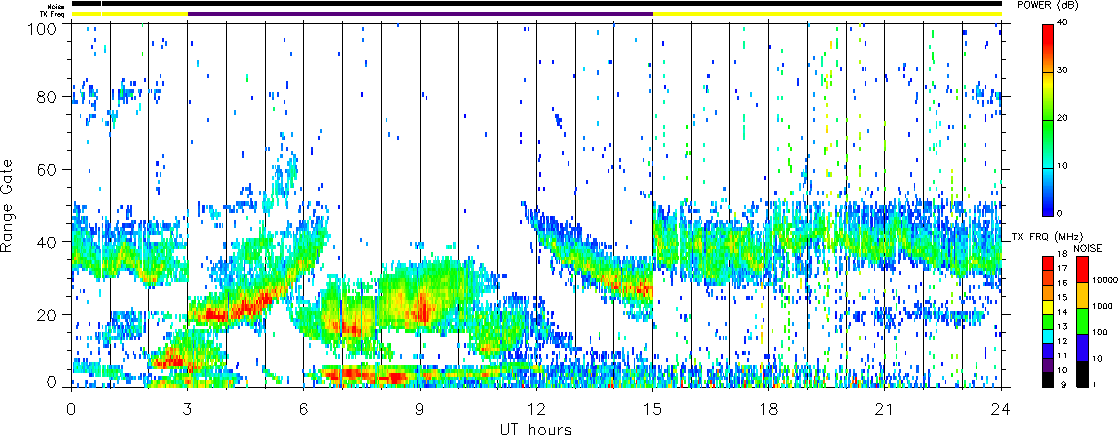Click the 'POWER (dB)' color bar title
The width and height of the screenshot is (1118, 435).
coord(1047,6)
